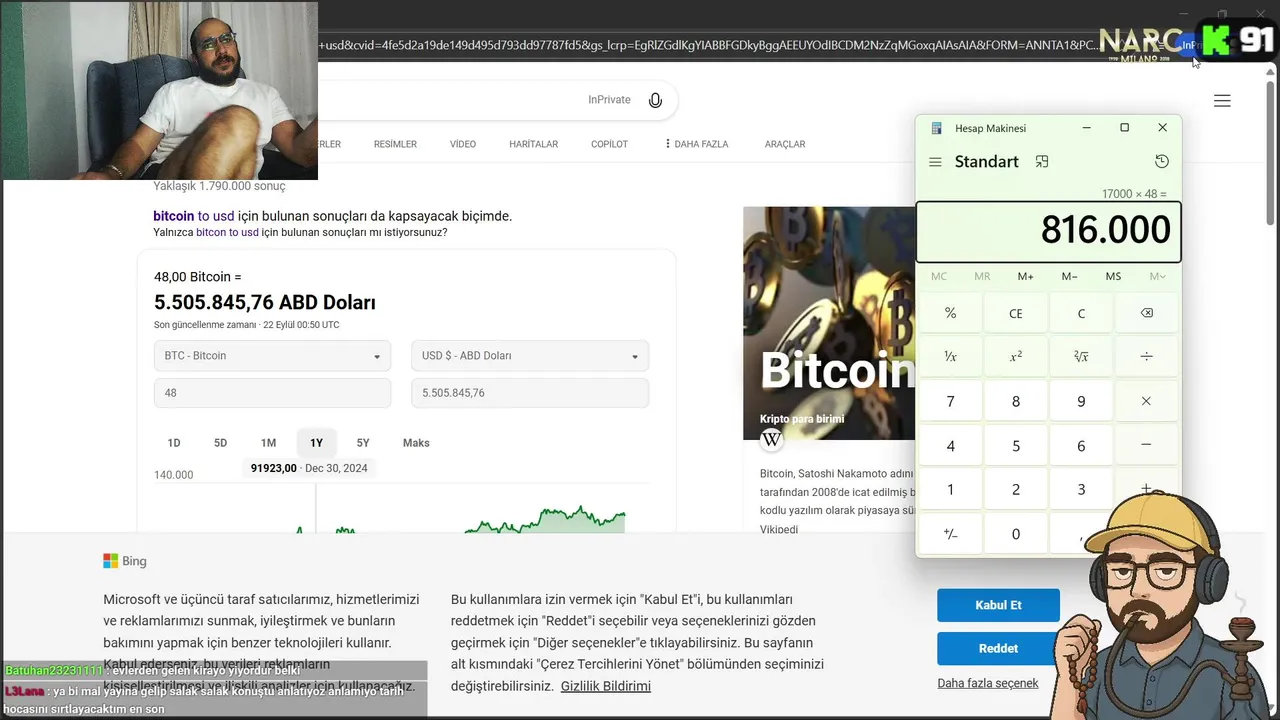Click the Reddet button
This screenshot has height=720, width=1280.
tap(998, 648)
